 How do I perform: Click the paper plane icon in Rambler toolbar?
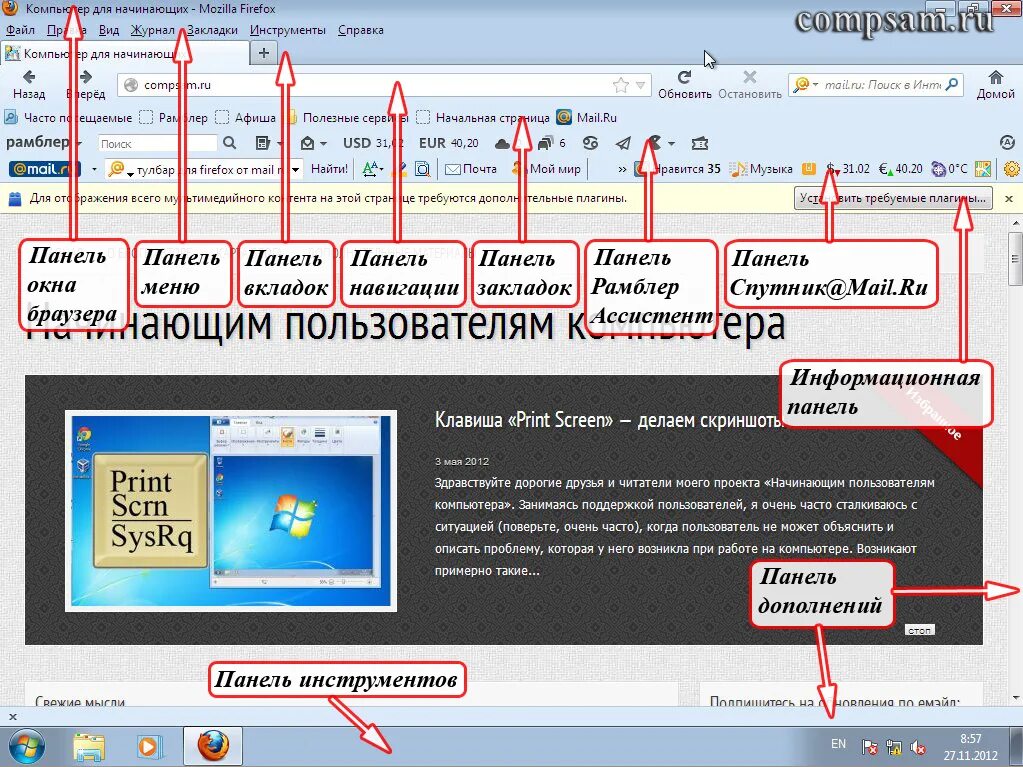[x=623, y=143]
